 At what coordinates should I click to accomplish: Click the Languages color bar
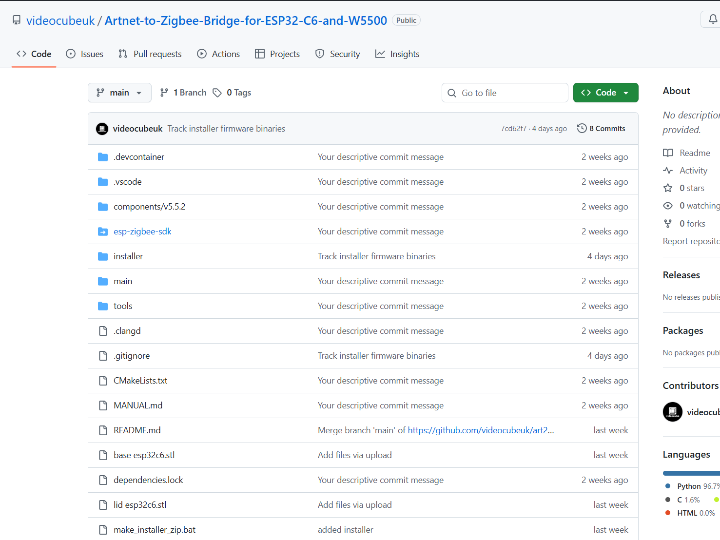[690, 473]
